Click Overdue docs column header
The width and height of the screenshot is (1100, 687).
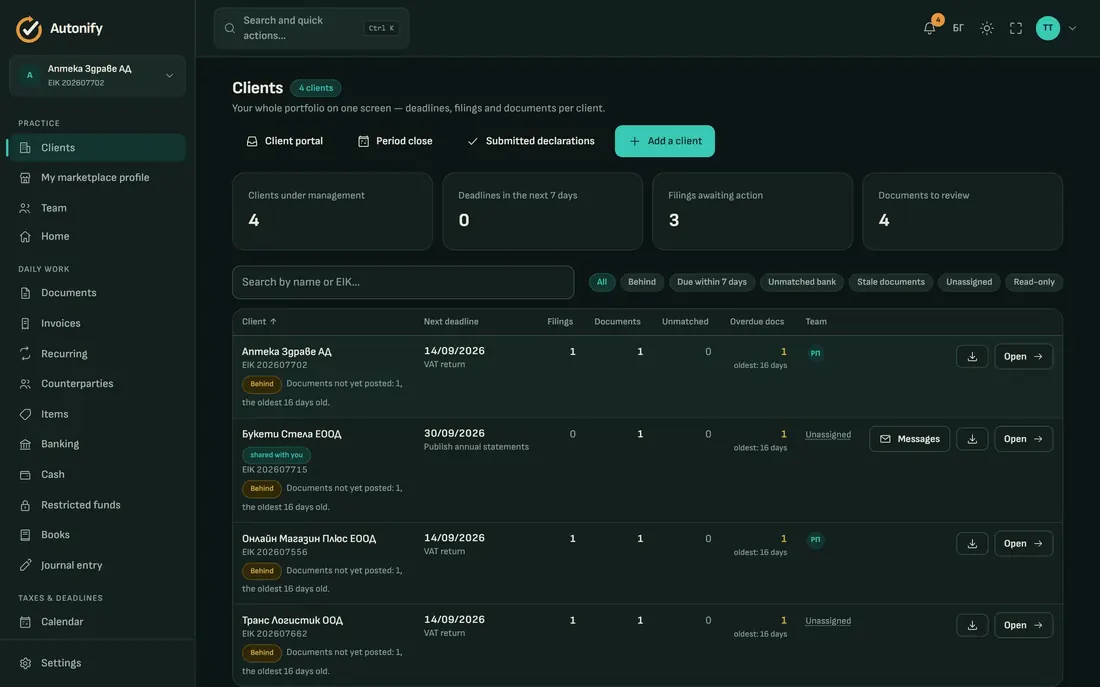coord(757,321)
